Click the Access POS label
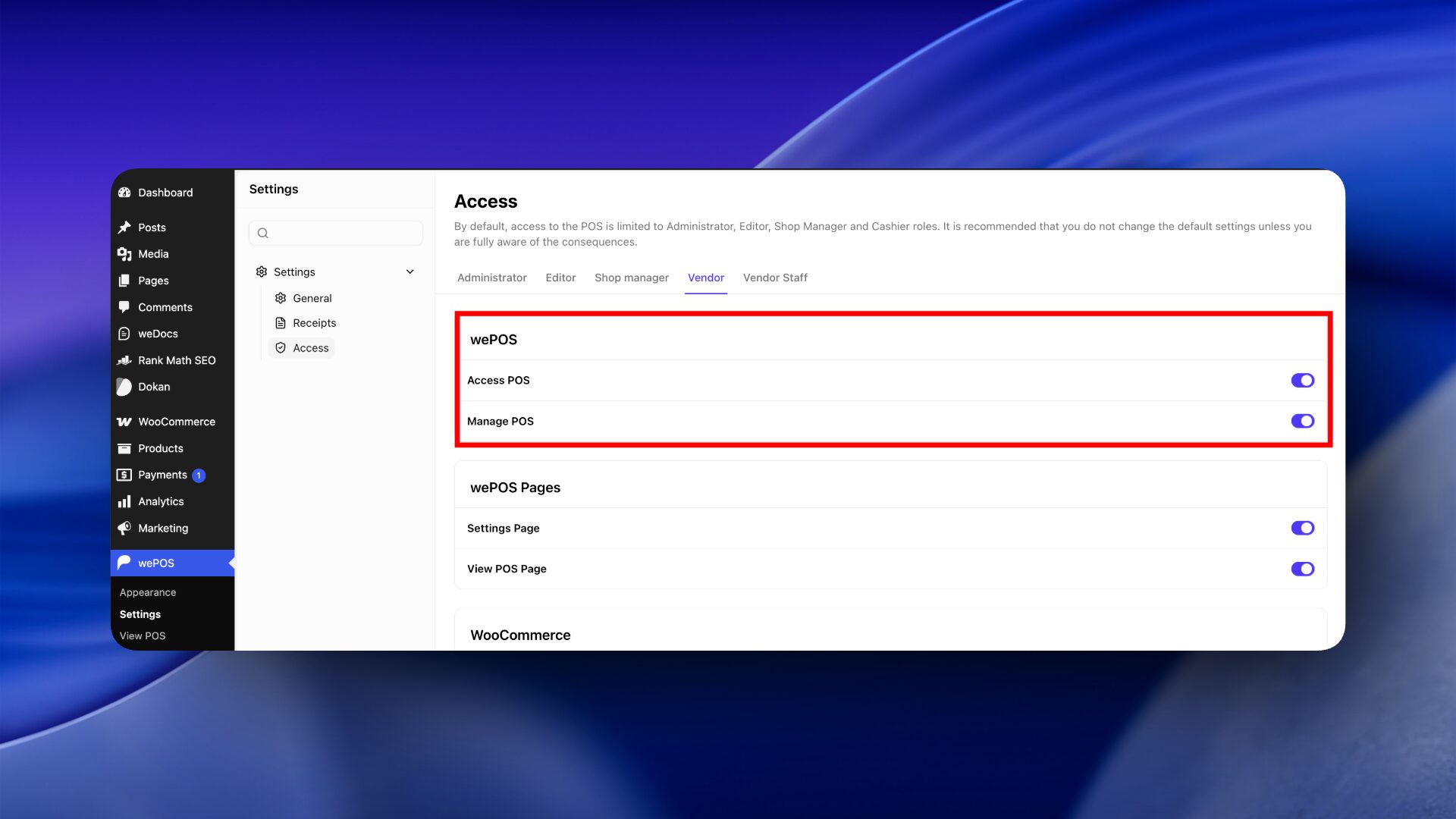Image resolution: width=1456 pixels, height=819 pixels. pos(498,381)
